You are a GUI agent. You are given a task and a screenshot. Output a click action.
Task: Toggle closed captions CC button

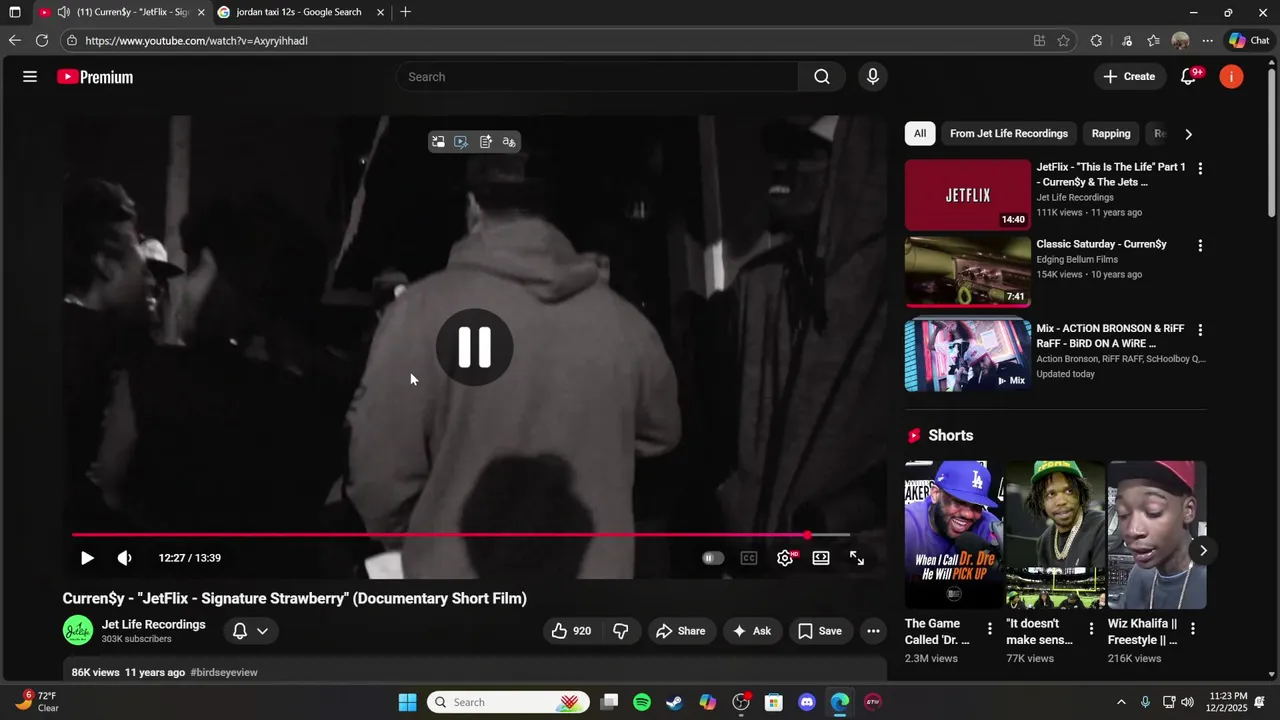click(x=749, y=558)
